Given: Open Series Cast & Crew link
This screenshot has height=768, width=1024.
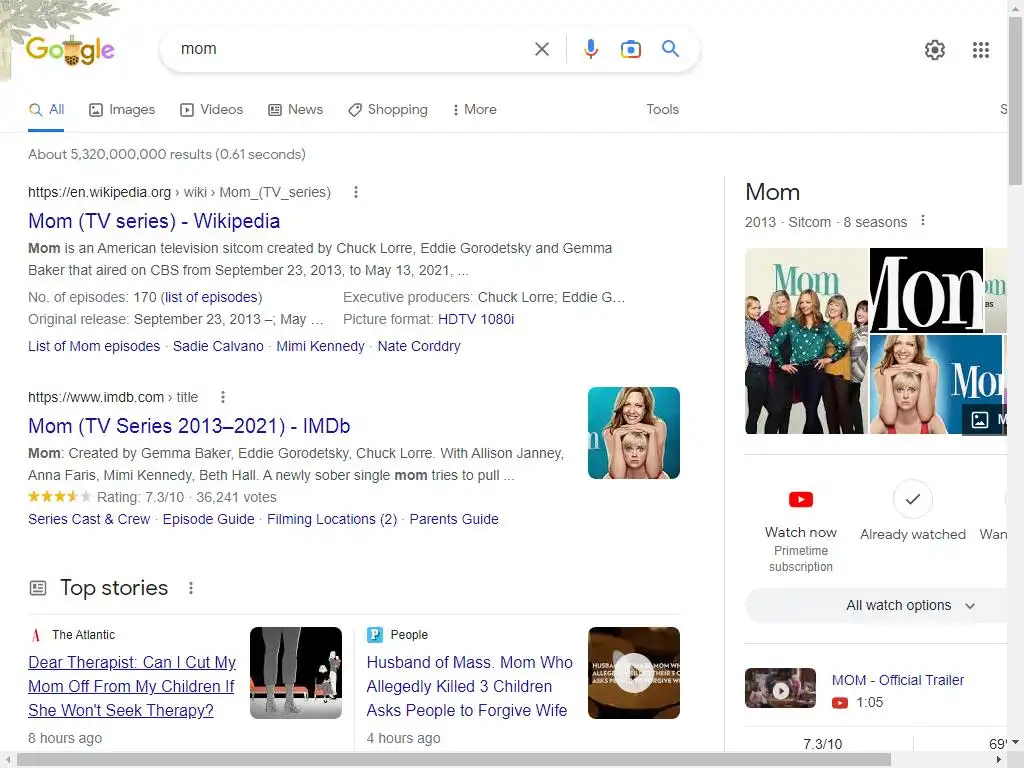Looking at the screenshot, I should (x=89, y=519).
